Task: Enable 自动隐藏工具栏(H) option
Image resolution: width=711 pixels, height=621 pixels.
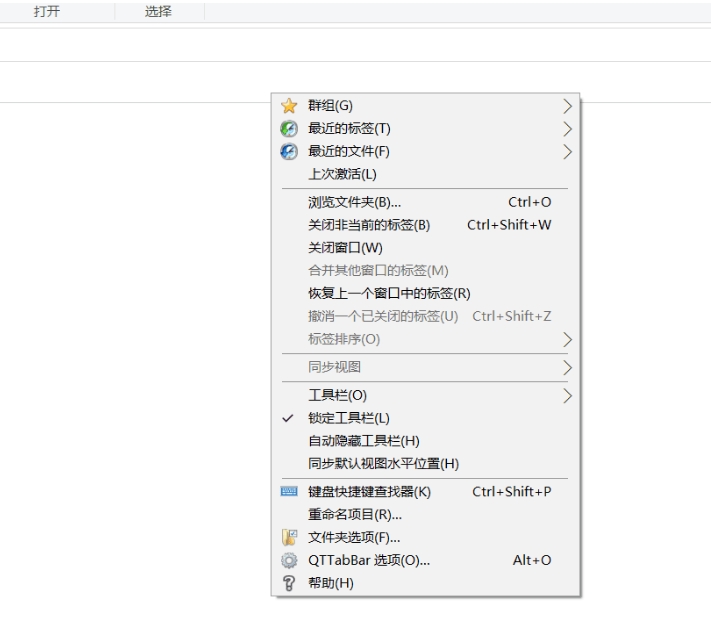Action: pyautogui.click(x=363, y=441)
